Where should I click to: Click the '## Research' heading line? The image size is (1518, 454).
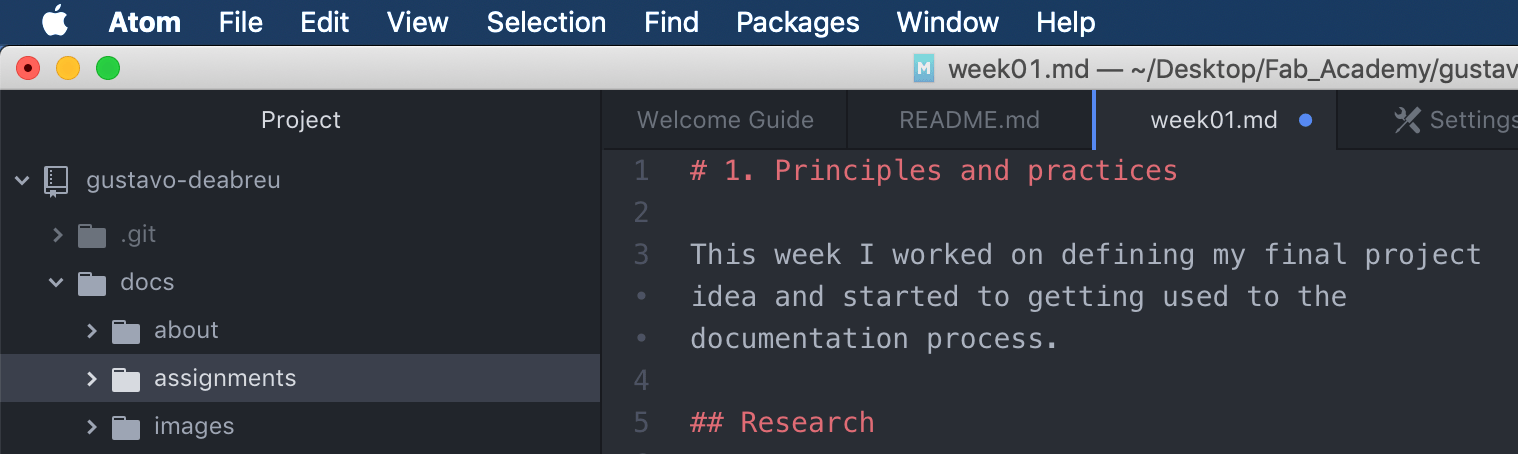point(782,423)
